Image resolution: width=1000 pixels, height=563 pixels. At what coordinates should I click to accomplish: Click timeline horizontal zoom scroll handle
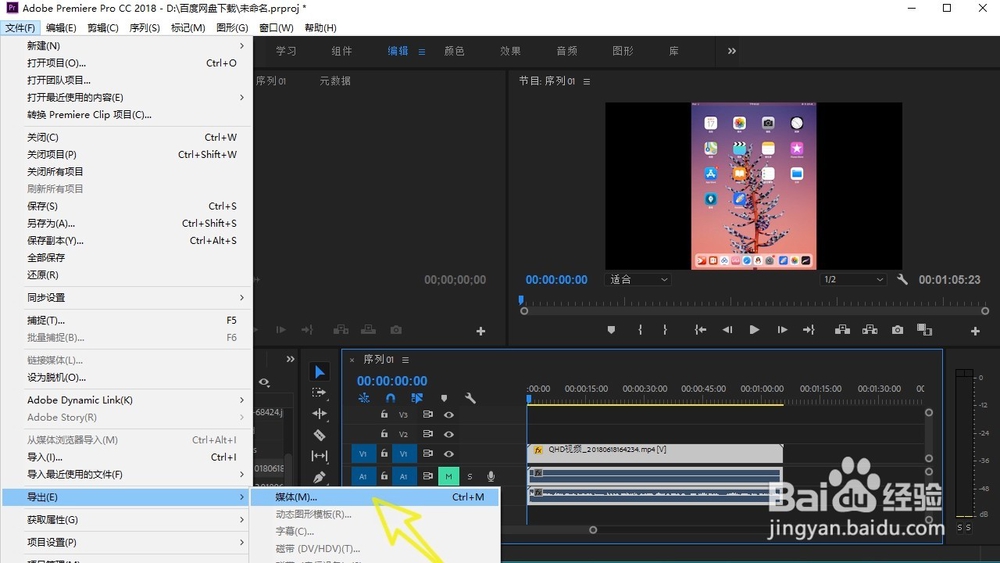pos(593,530)
